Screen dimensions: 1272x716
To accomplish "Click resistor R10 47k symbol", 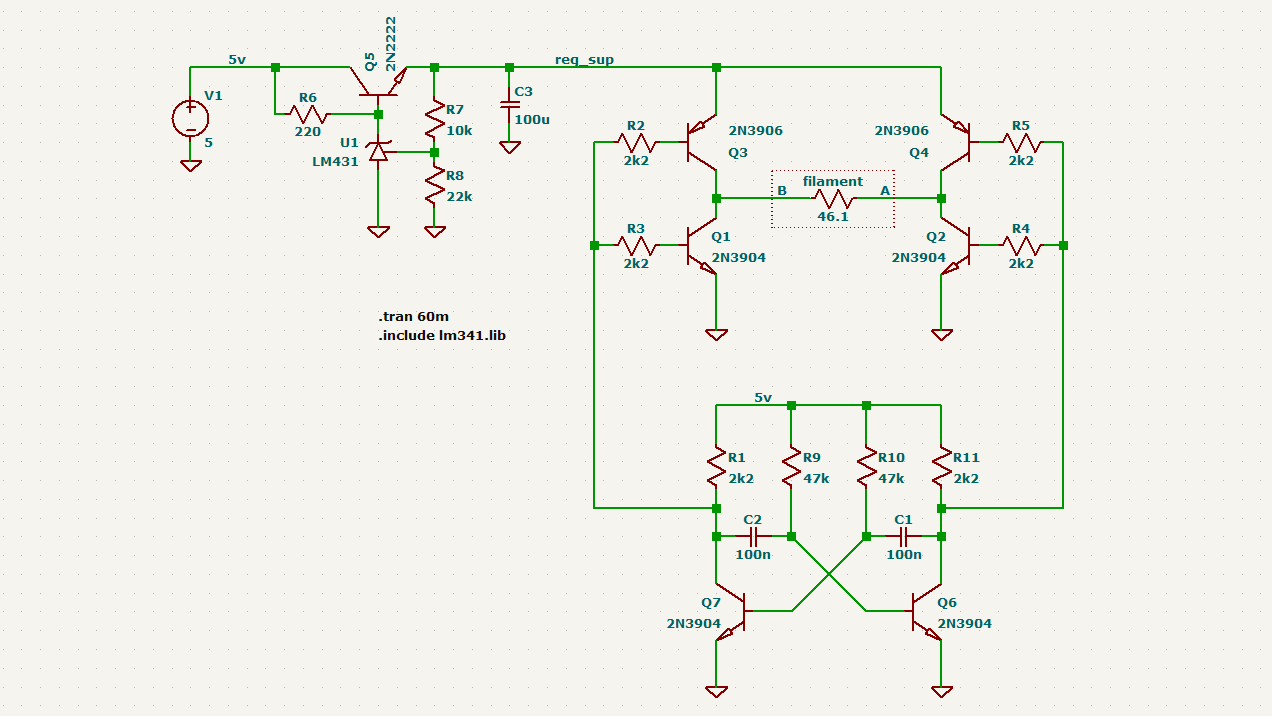I will 866,465.
